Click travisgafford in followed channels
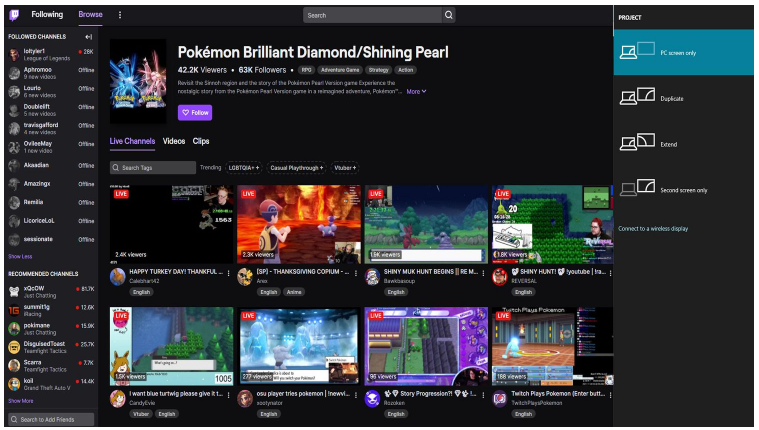 [51, 128]
